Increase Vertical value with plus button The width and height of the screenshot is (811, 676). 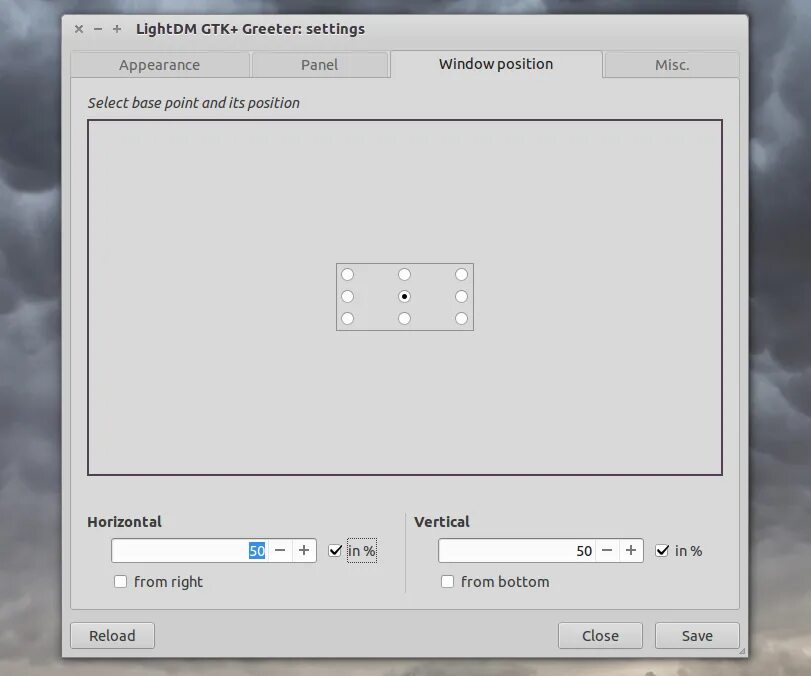point(631,550)
